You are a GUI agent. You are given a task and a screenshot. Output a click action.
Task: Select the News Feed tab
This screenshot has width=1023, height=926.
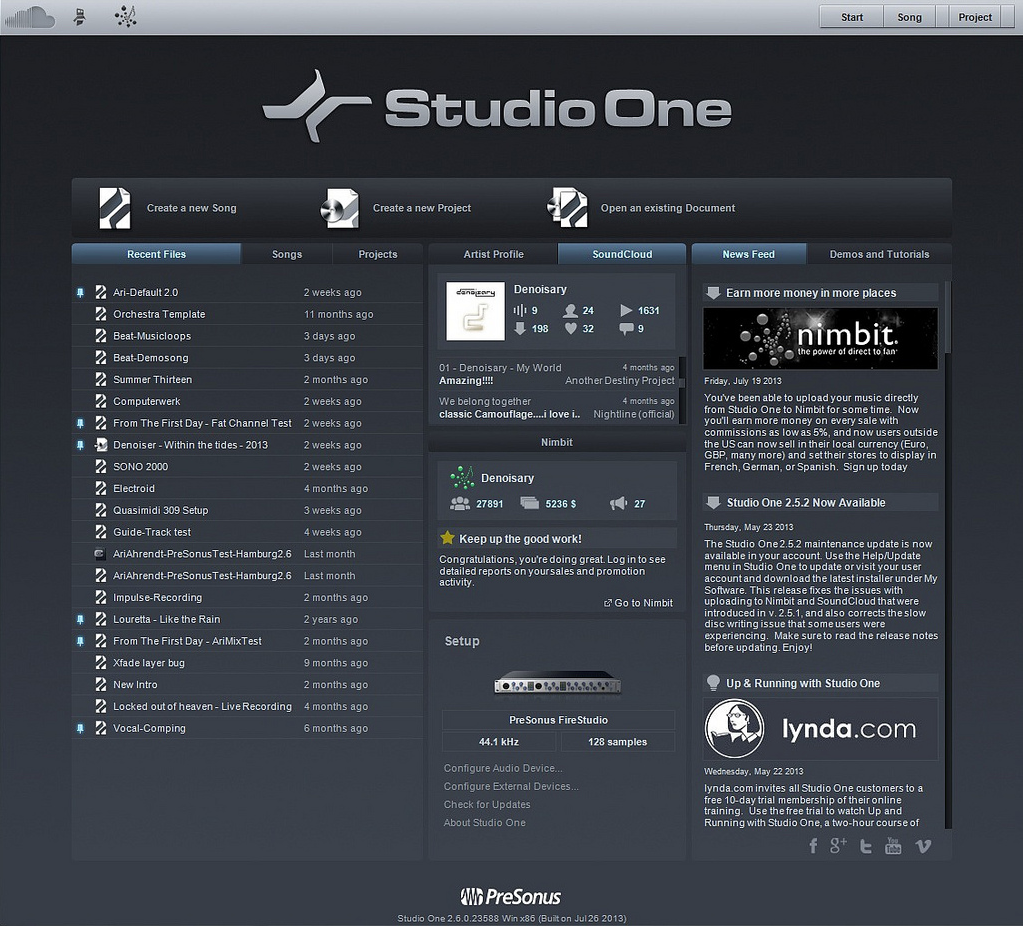point(749,254)
